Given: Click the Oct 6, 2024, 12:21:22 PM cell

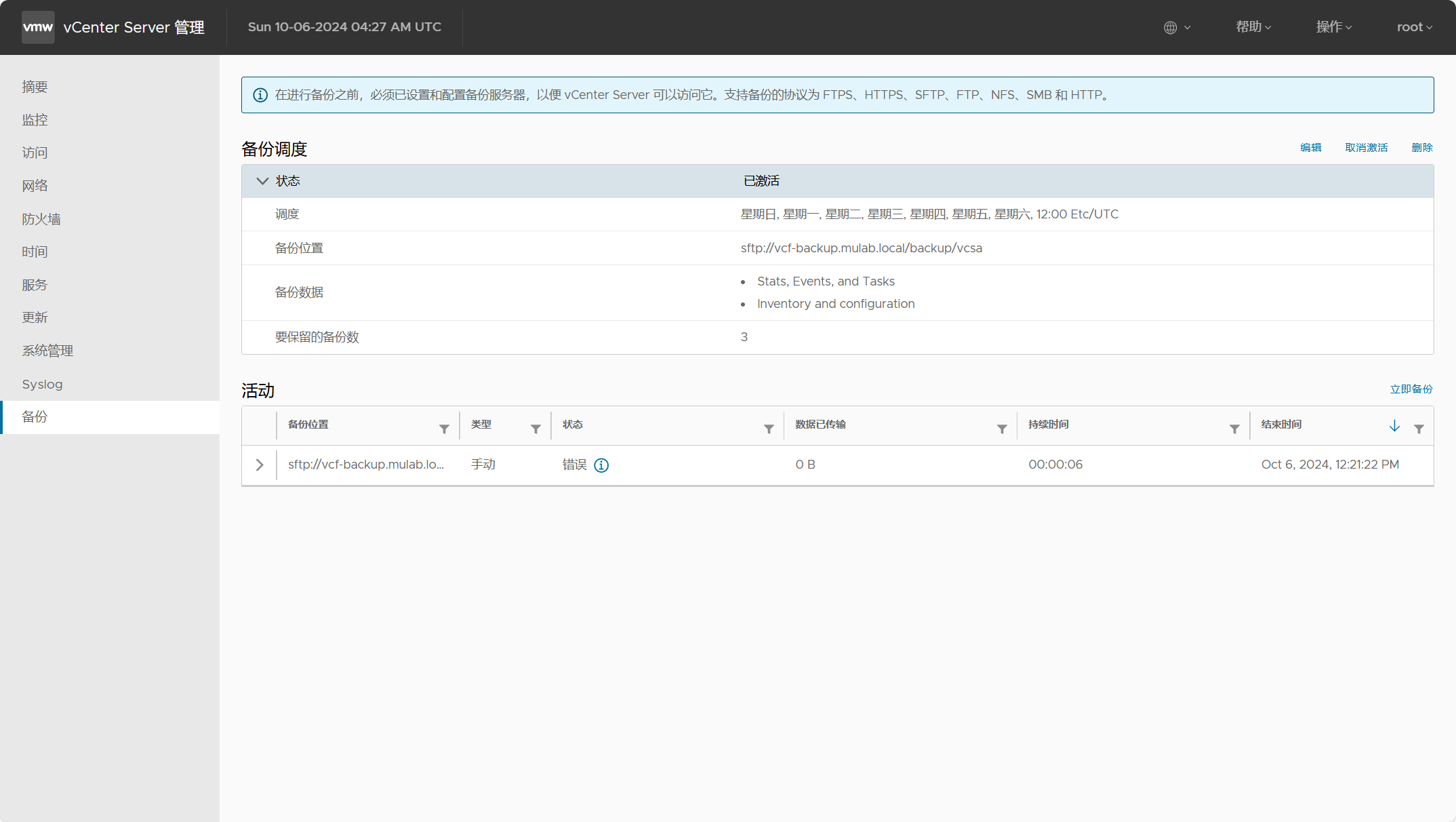Looking at the screenshot, I should tap(1330, 465).
